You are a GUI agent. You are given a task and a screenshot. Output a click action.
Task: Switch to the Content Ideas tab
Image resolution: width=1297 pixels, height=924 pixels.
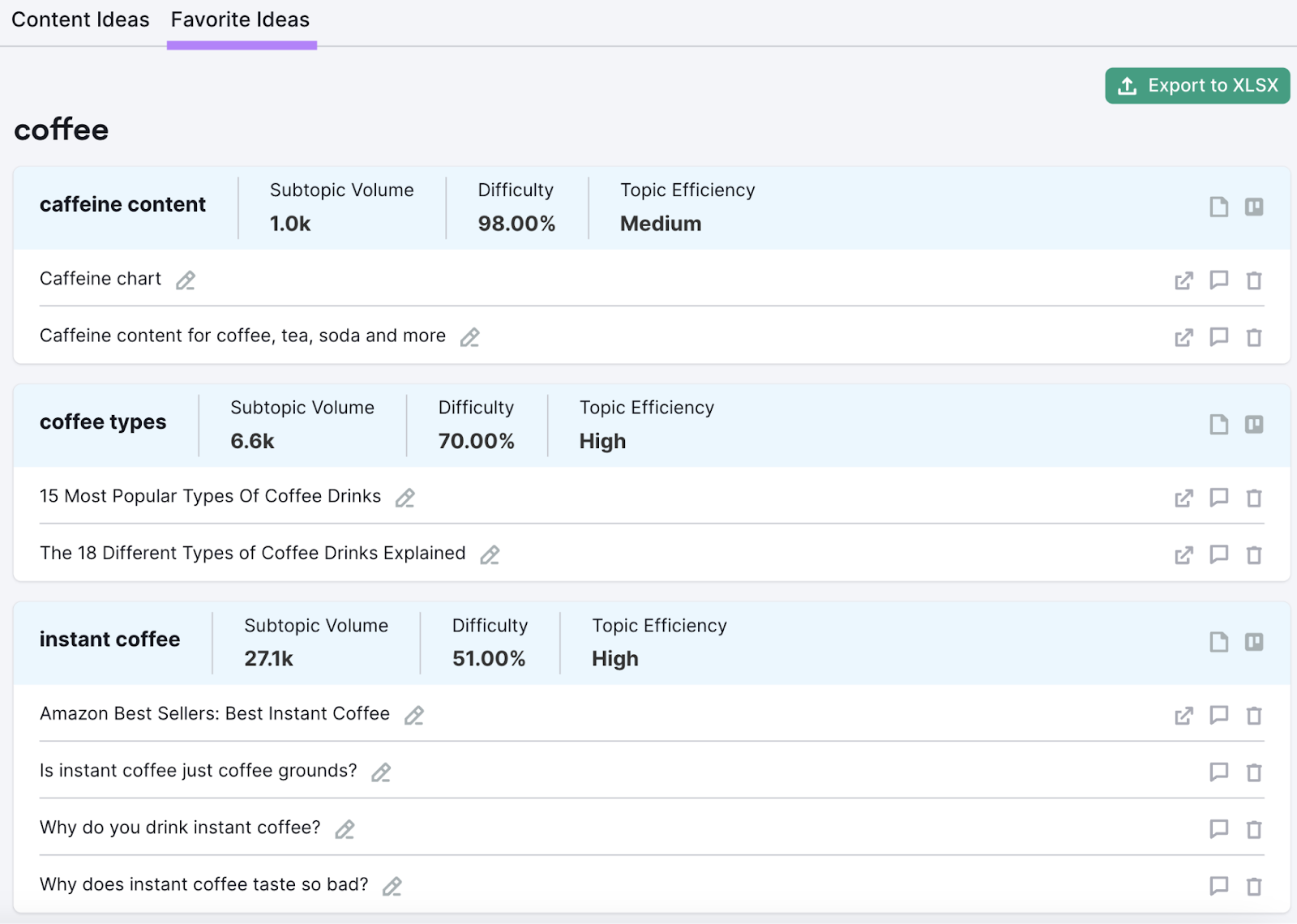point(79,19)
